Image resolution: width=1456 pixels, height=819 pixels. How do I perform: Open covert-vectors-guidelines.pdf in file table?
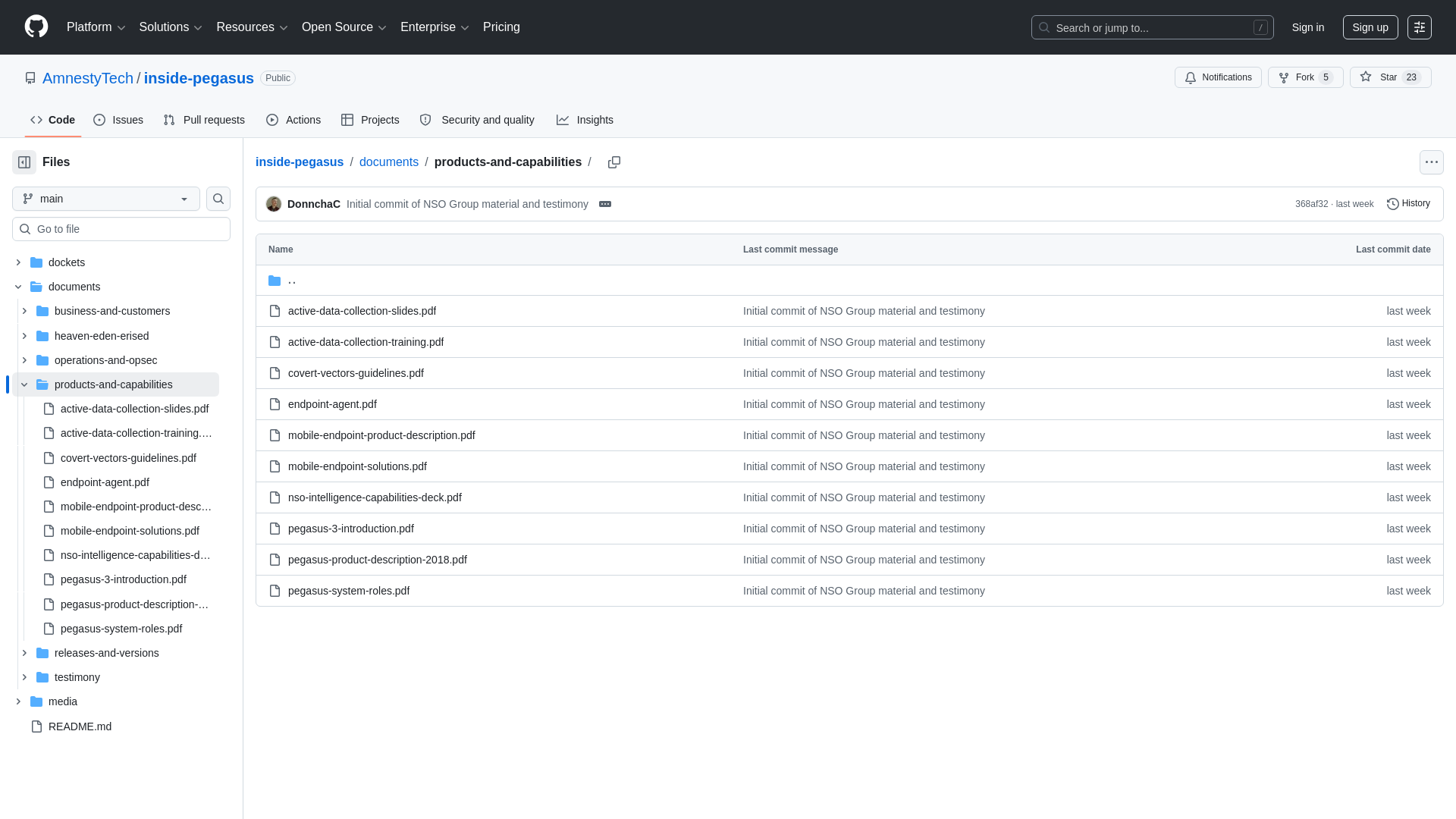click(x=356, y=373)
